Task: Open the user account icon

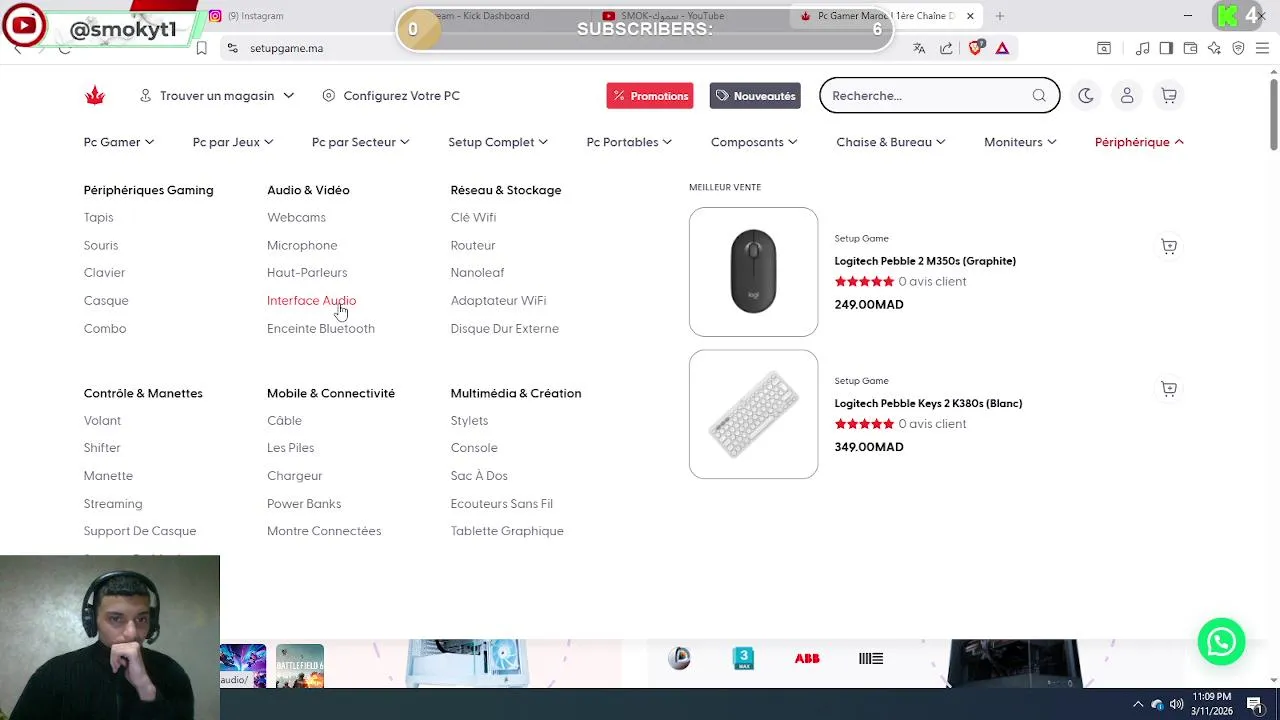Action: [1127, 96]
